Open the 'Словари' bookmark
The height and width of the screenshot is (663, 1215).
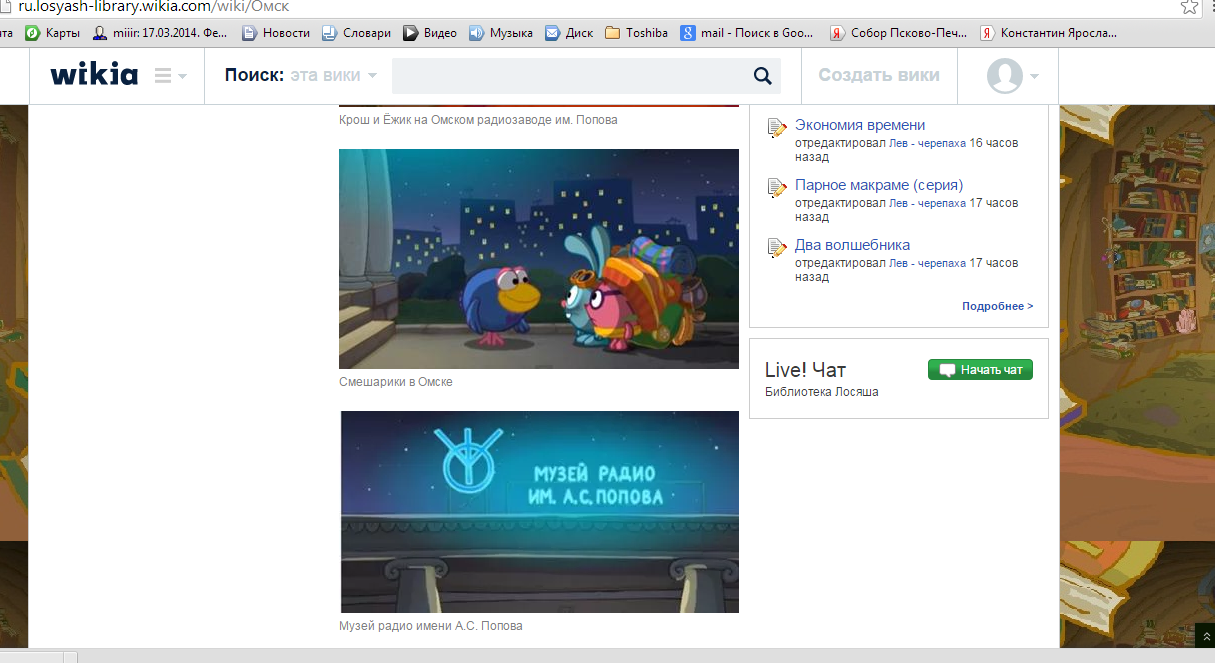coord(356,33)
